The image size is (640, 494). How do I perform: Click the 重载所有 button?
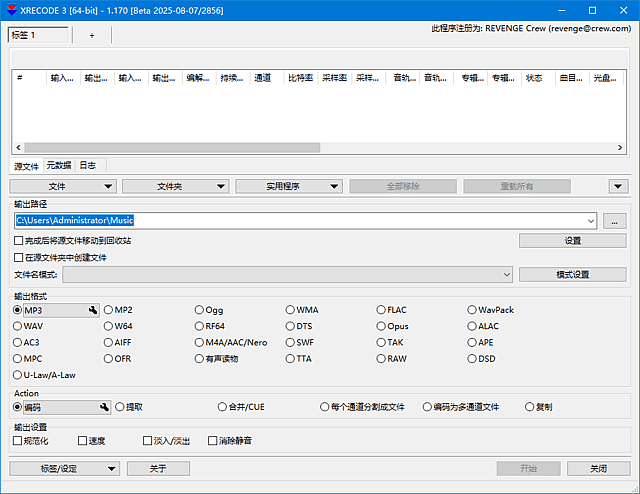(517, 187)
